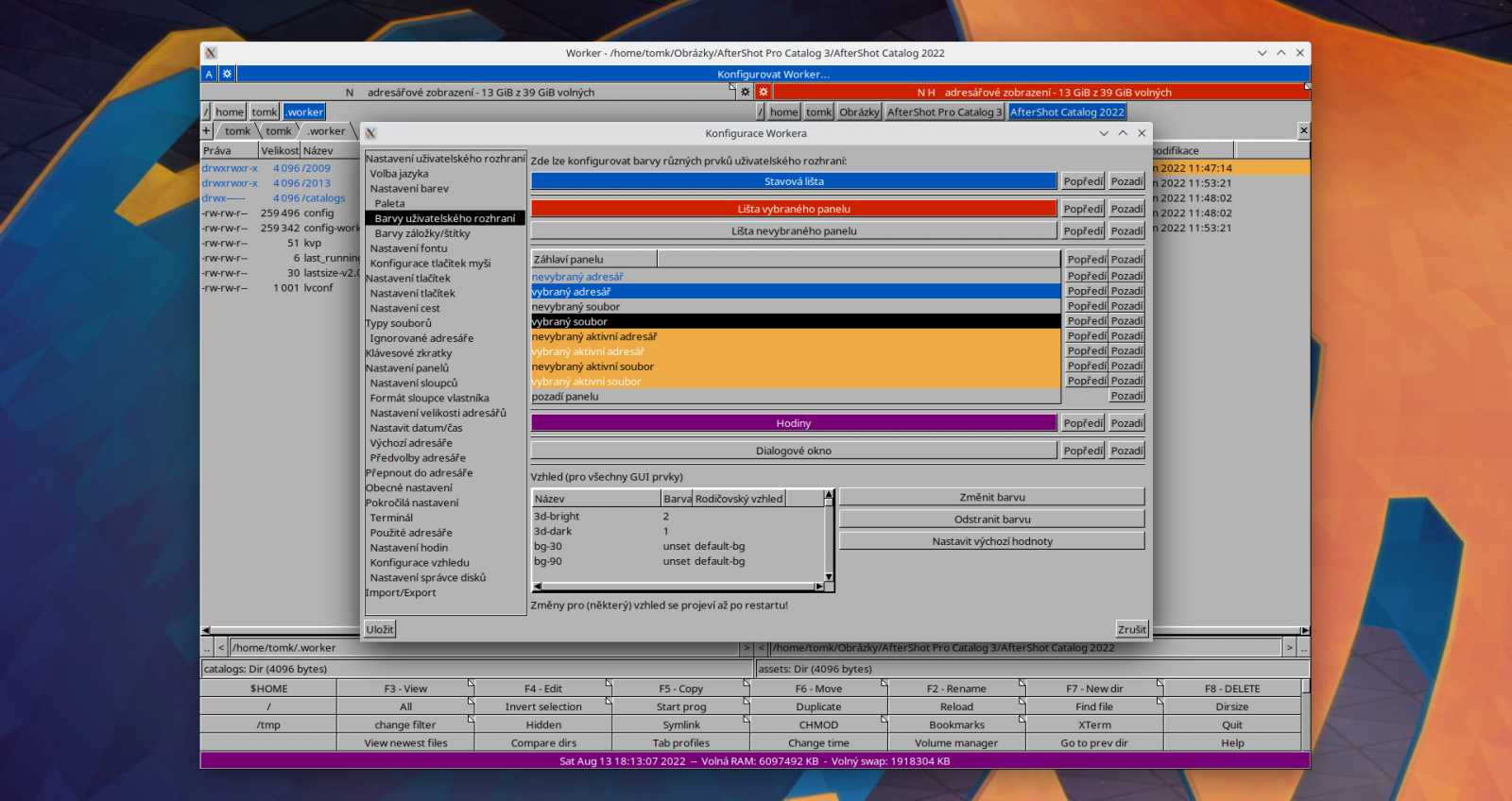Select 'Nastavení fontu' in the tree

(x=408, y=248)
